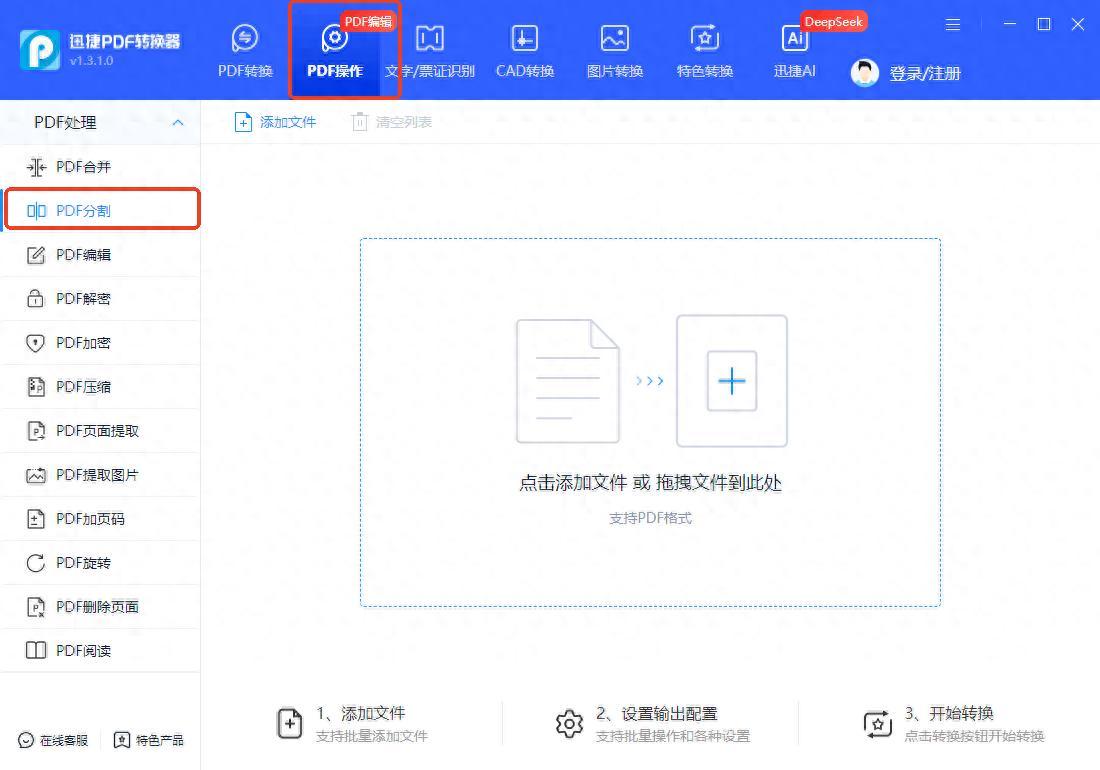The height and width of the screenshot is (770, 1100).
Task: Choose PDF加密 from the sidebar
Action: point(83,343)
